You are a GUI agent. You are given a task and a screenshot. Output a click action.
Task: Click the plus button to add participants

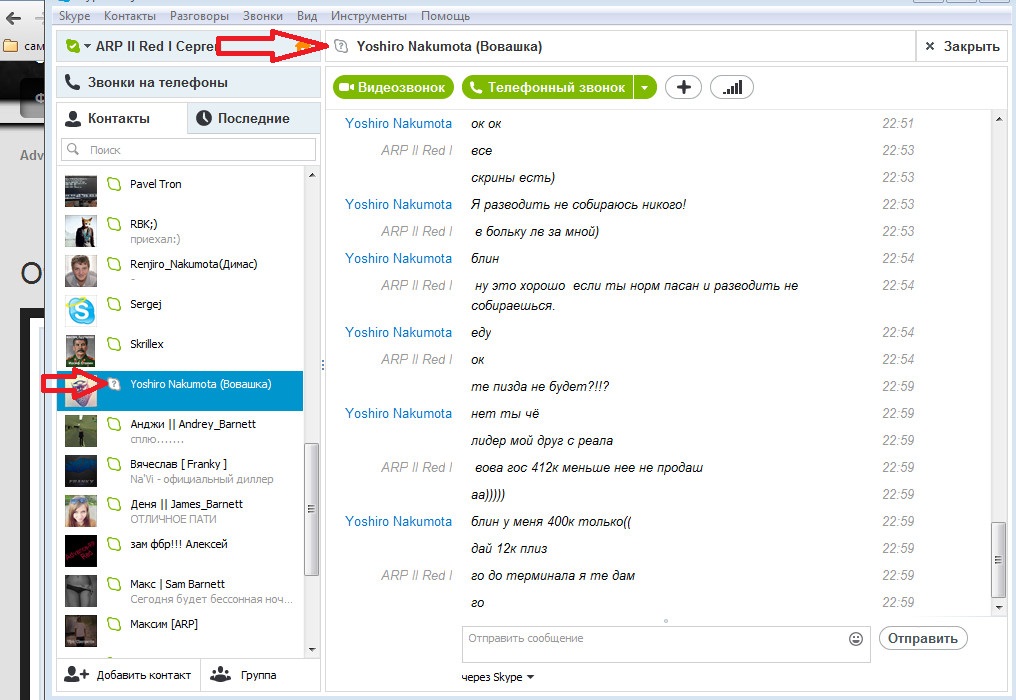[x=684, y=88]
